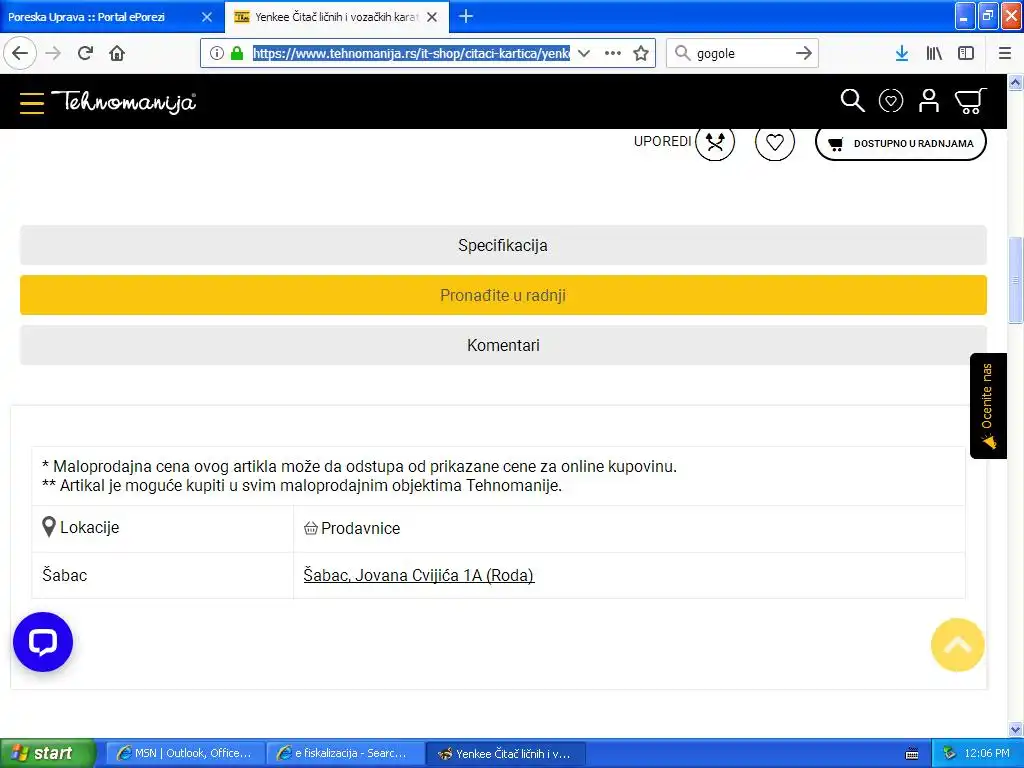Close the Poreska Uprava tab
This screenshot has width=1024, height=768.
207,17
